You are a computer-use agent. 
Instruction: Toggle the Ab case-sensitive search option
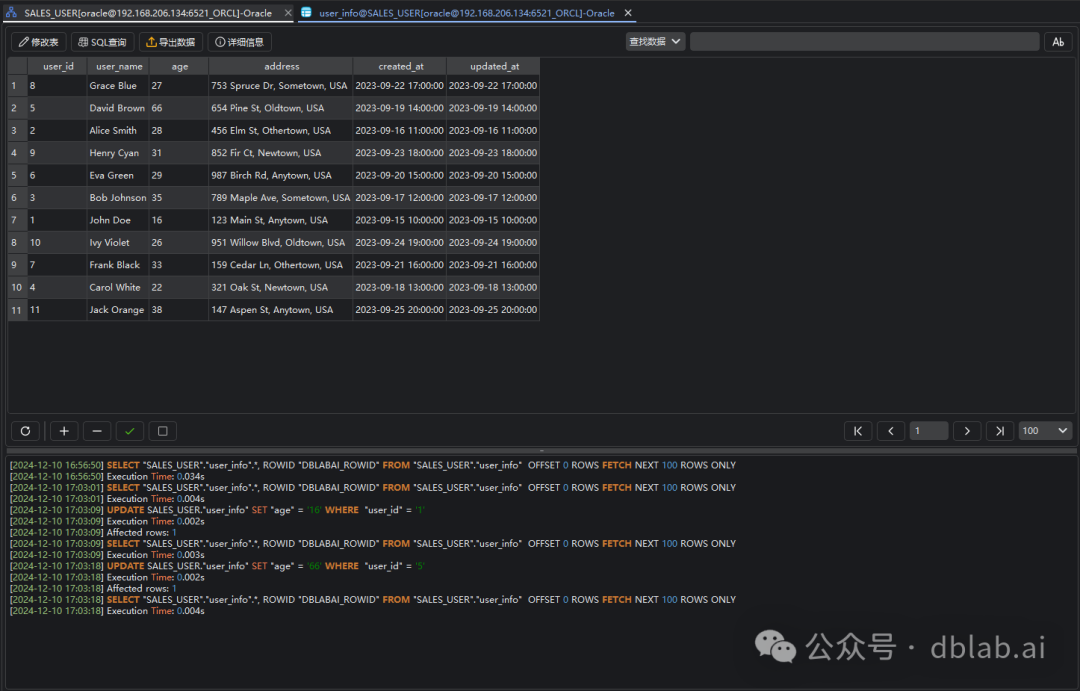1058,41
